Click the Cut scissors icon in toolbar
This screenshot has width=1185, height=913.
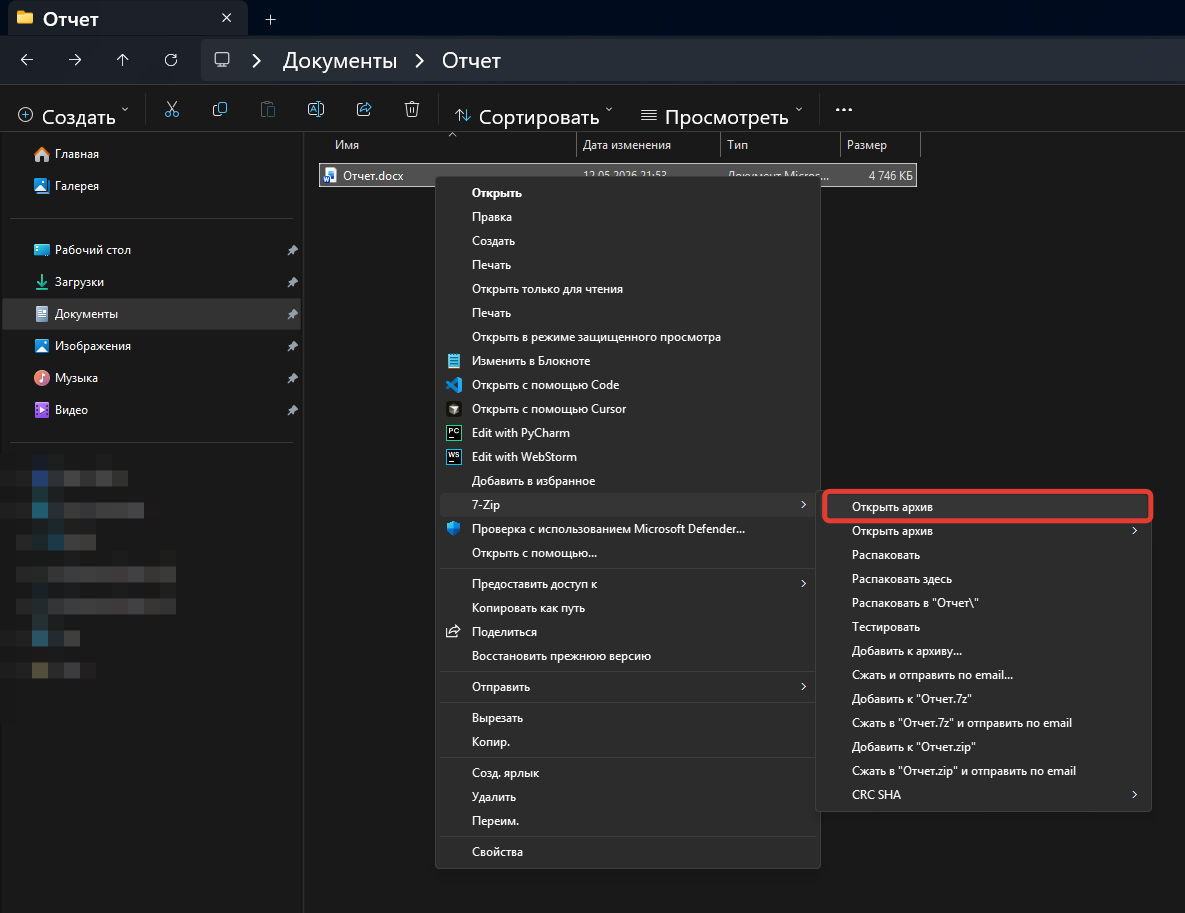point(172,110)
